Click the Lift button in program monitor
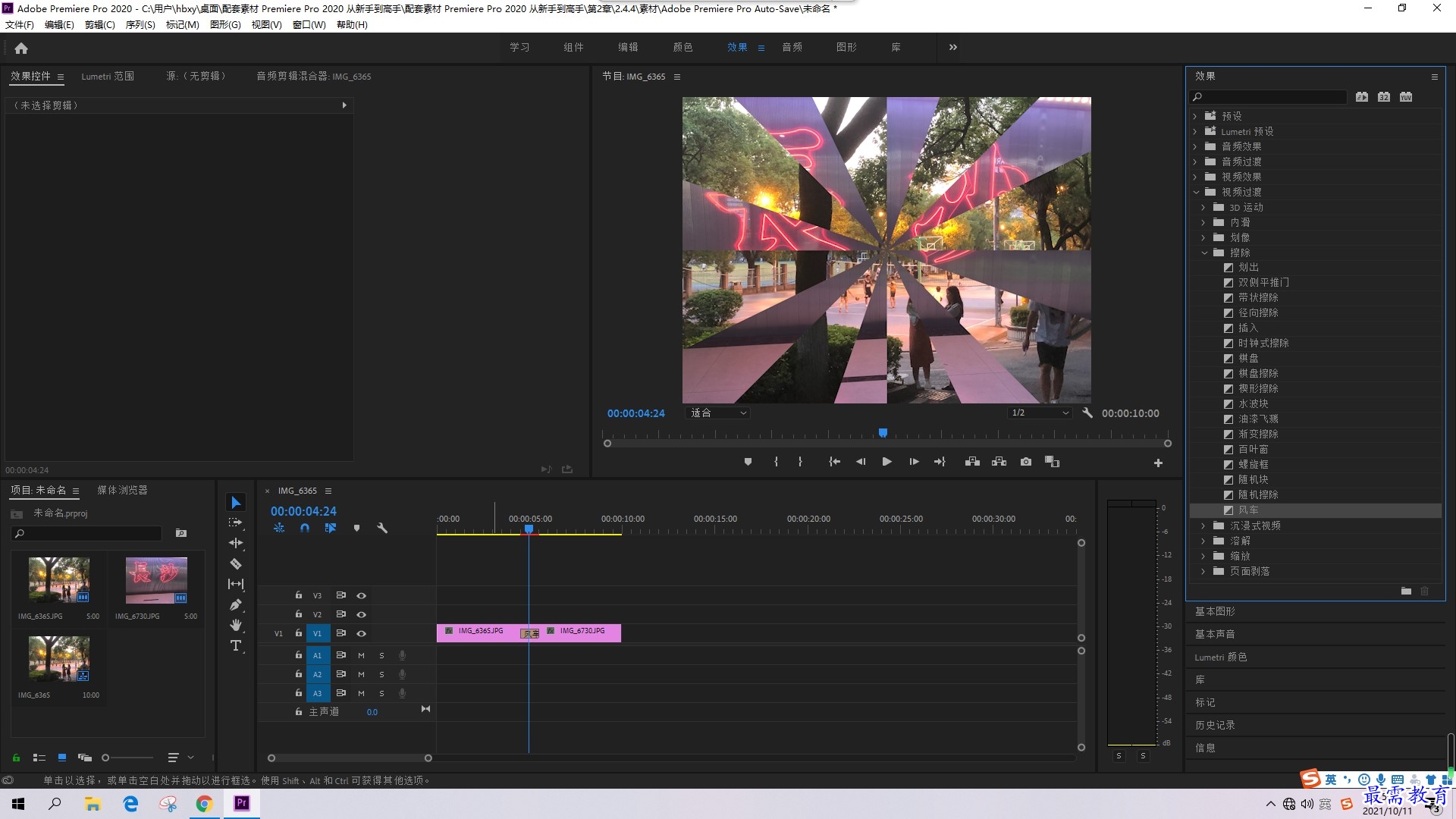 972,462
